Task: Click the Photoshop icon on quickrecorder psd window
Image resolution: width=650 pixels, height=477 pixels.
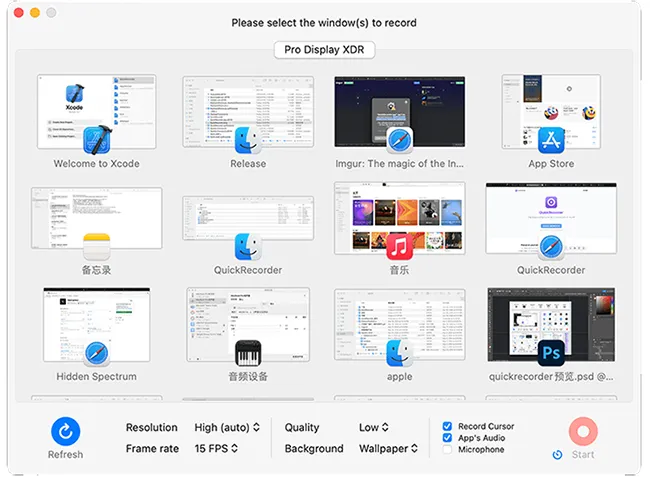Action: 551,351
